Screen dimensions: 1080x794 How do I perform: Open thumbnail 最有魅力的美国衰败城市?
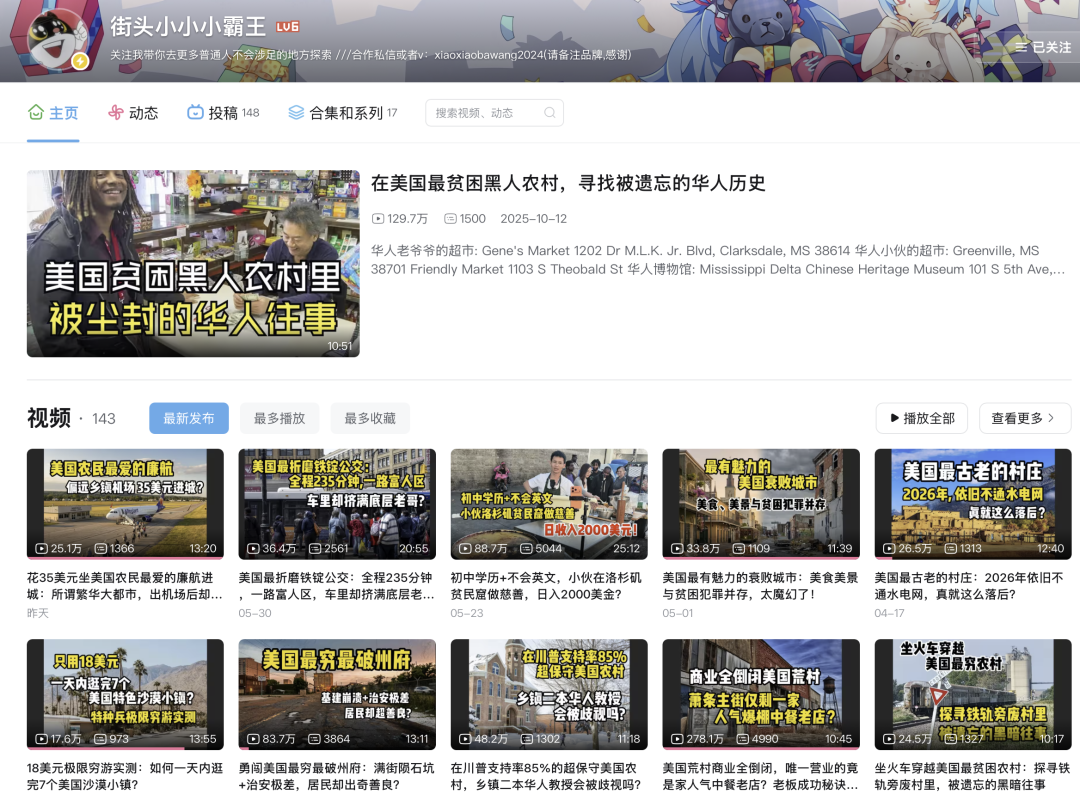pos(761,503)
